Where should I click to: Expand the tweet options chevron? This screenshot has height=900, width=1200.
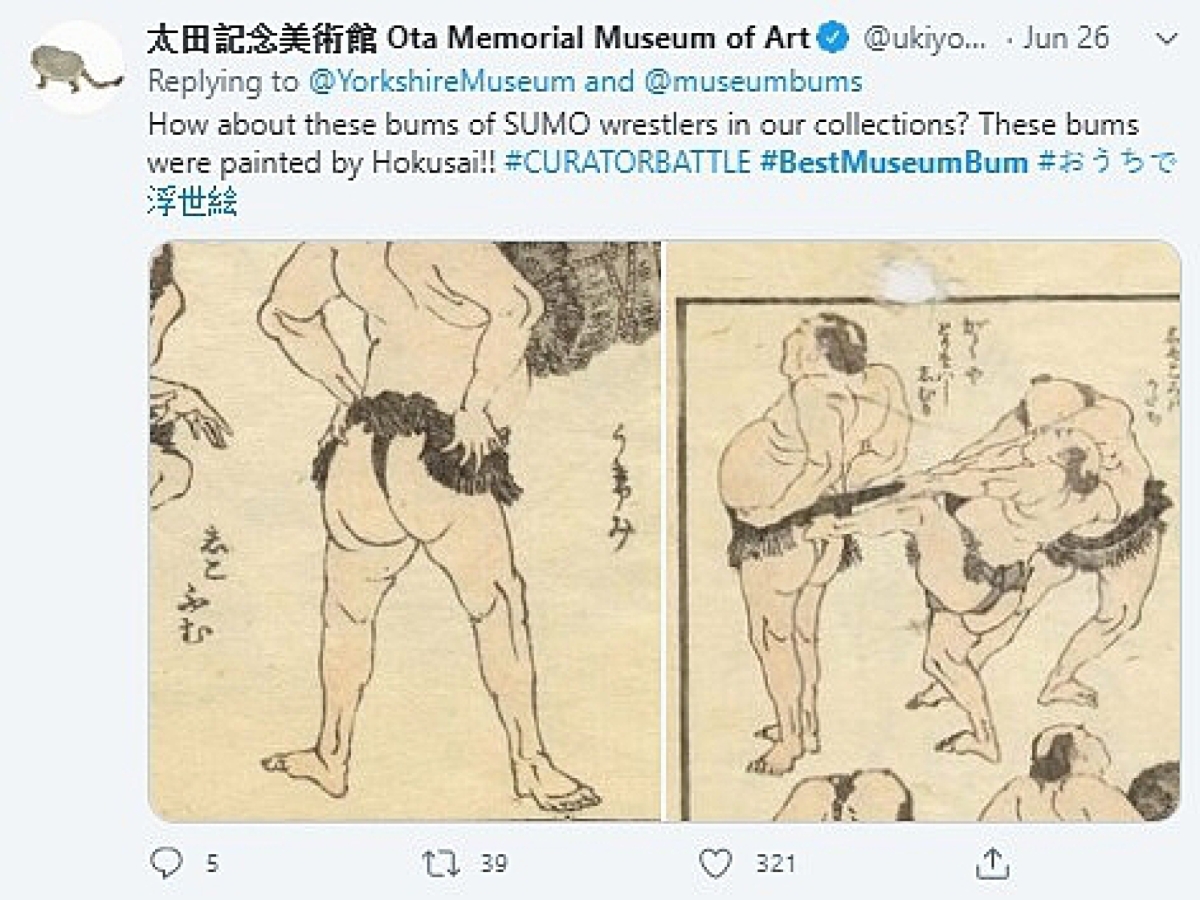[x=1166, y=39]
